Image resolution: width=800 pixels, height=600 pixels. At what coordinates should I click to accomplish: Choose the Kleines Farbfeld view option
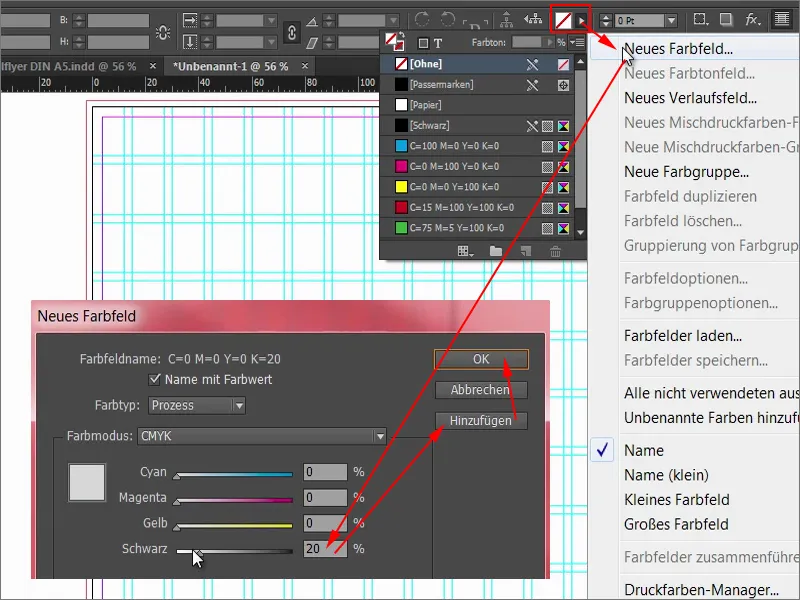click(x=677, y=499)
